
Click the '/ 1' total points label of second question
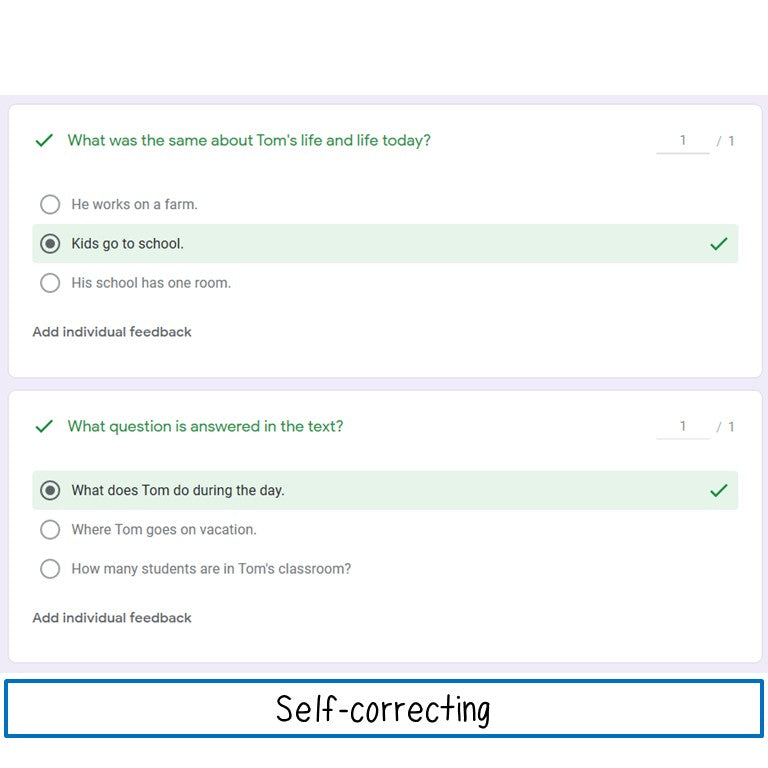[726, 428]
